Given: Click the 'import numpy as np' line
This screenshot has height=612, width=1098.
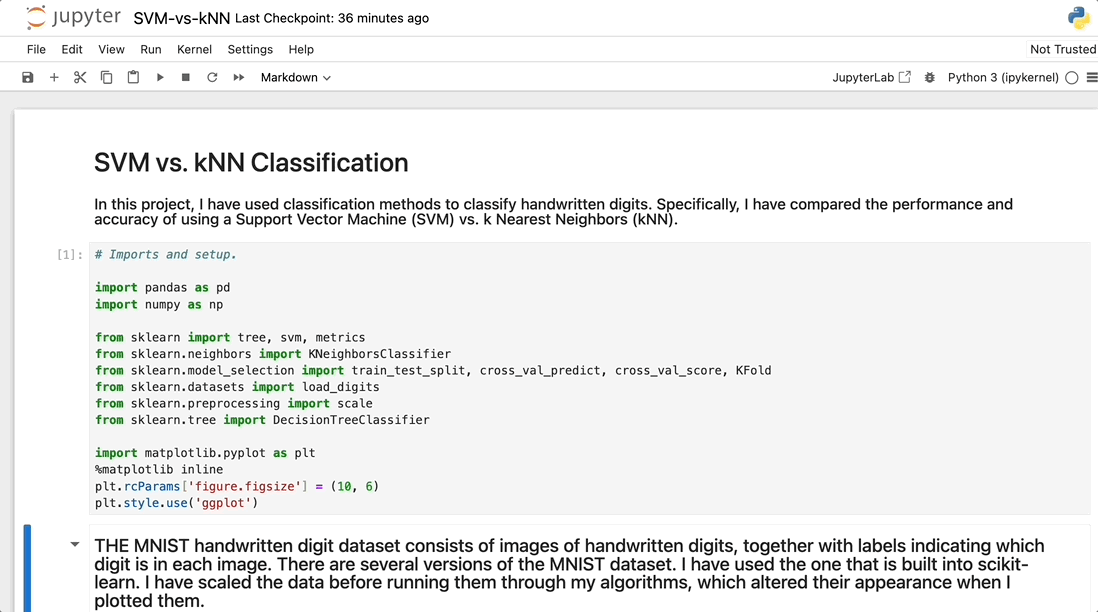Looking at the screenshot, I should pyautogui.click(x=159, y=305).
